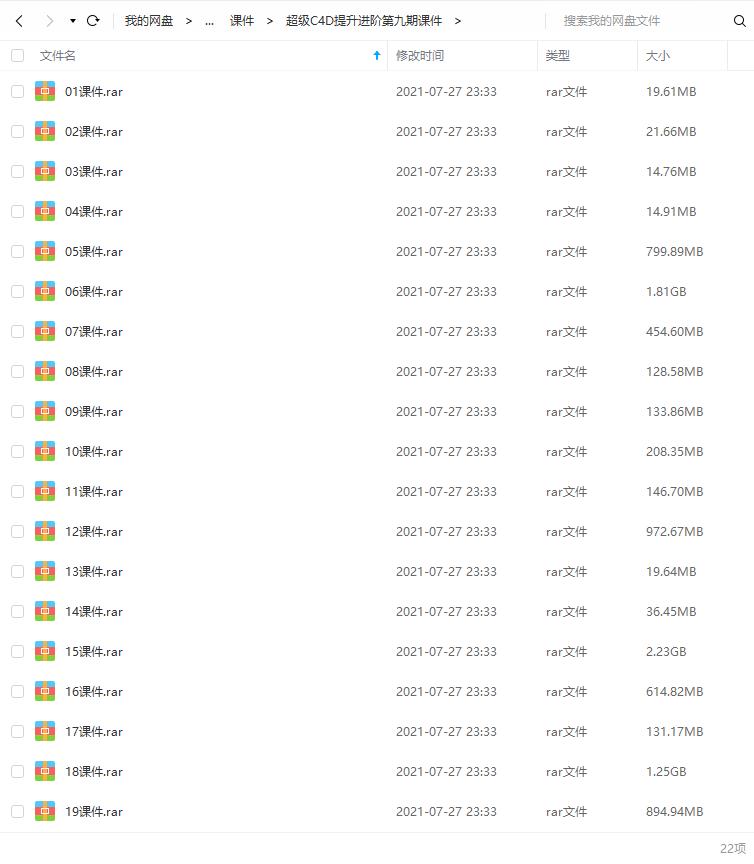754x864 pixels.
Task: Expand the collapsed path ellipsis
Action: [x=209, y=21]
